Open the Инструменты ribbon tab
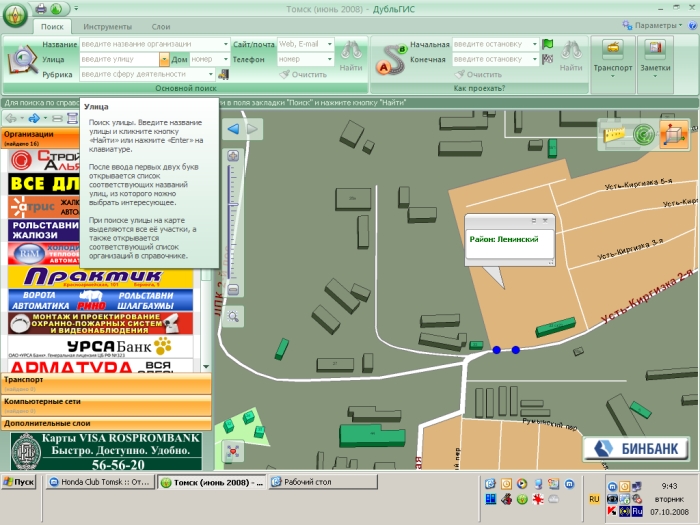This screenshot has width=700, height=525. click(108, 27)
